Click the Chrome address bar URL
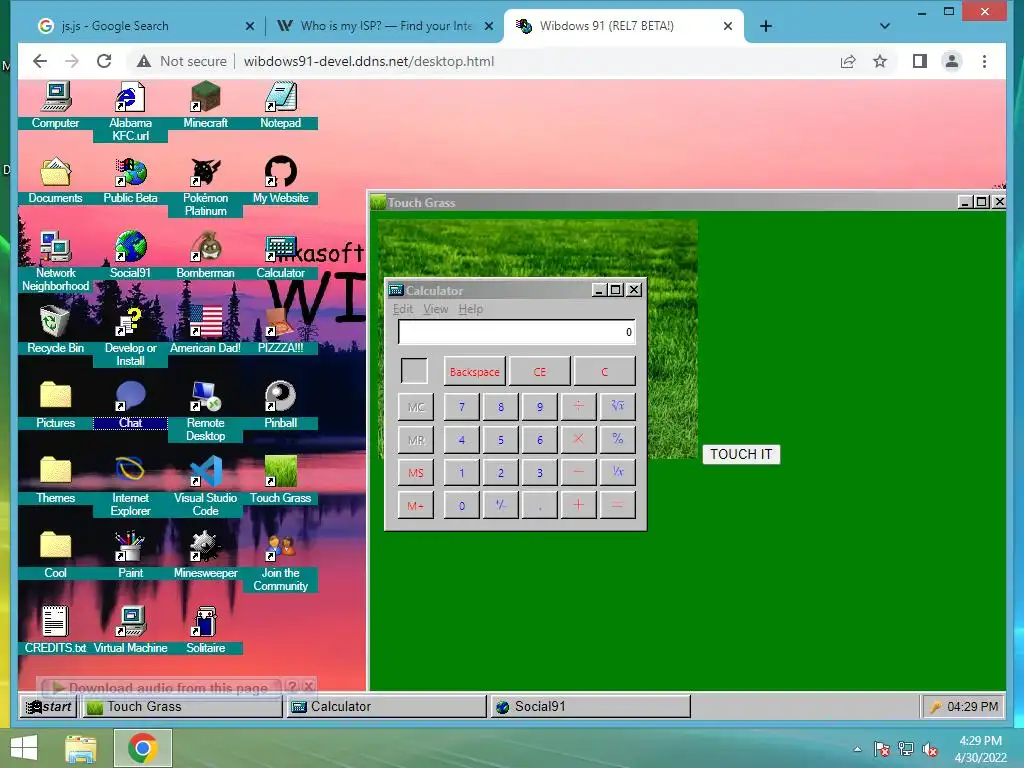This screenshot has height=768, width=1024. click(369, 61)
